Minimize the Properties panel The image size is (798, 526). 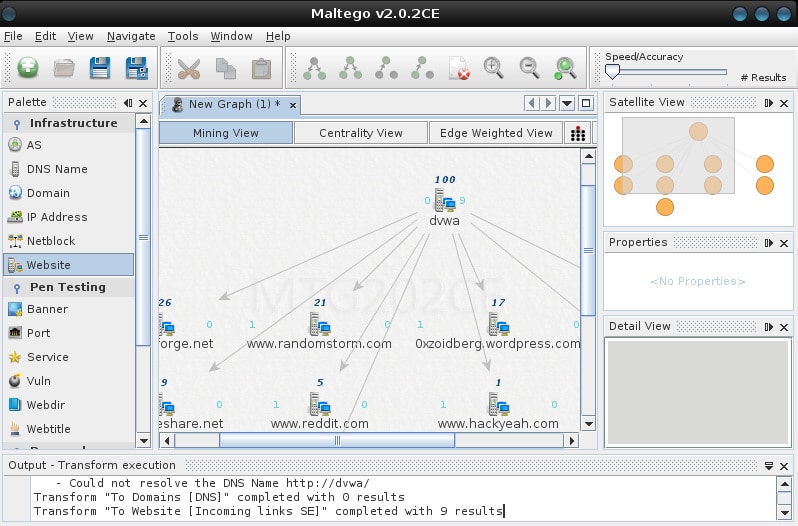point(768,243)
